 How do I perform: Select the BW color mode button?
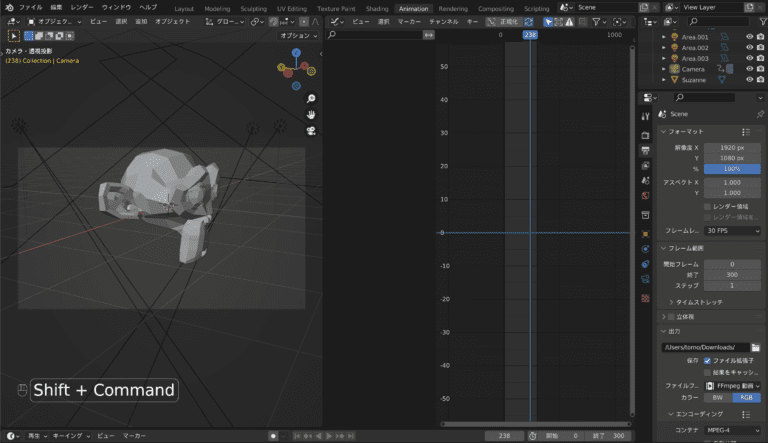point(718,398)
